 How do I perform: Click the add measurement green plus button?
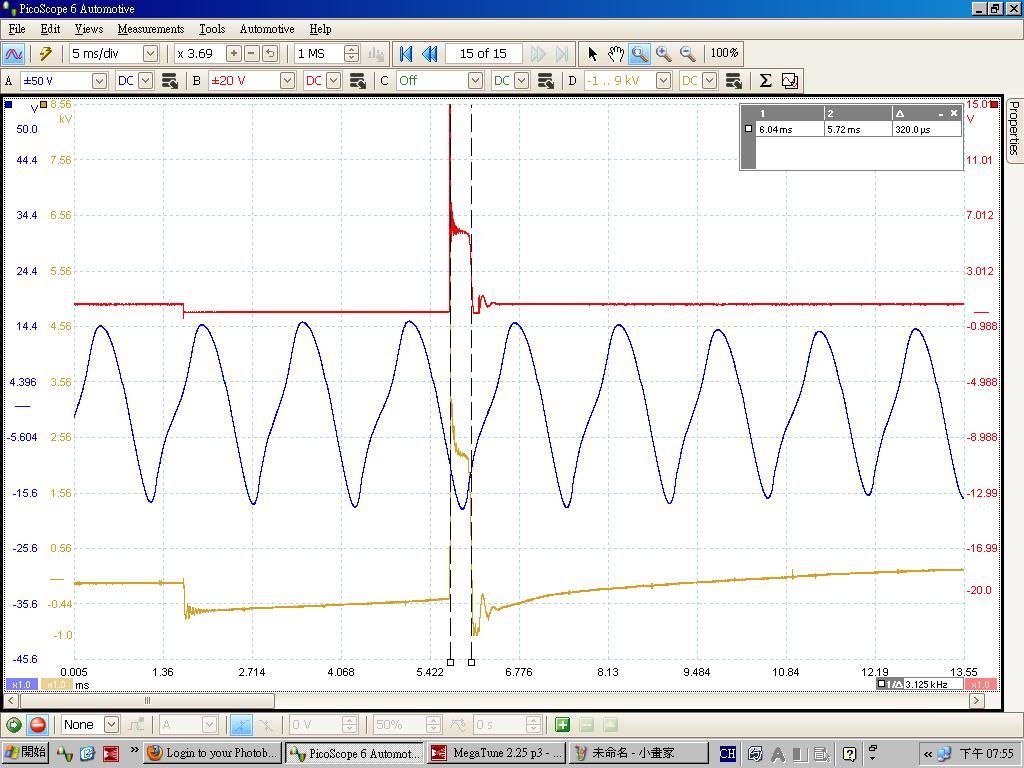click(x=562, y=725)
